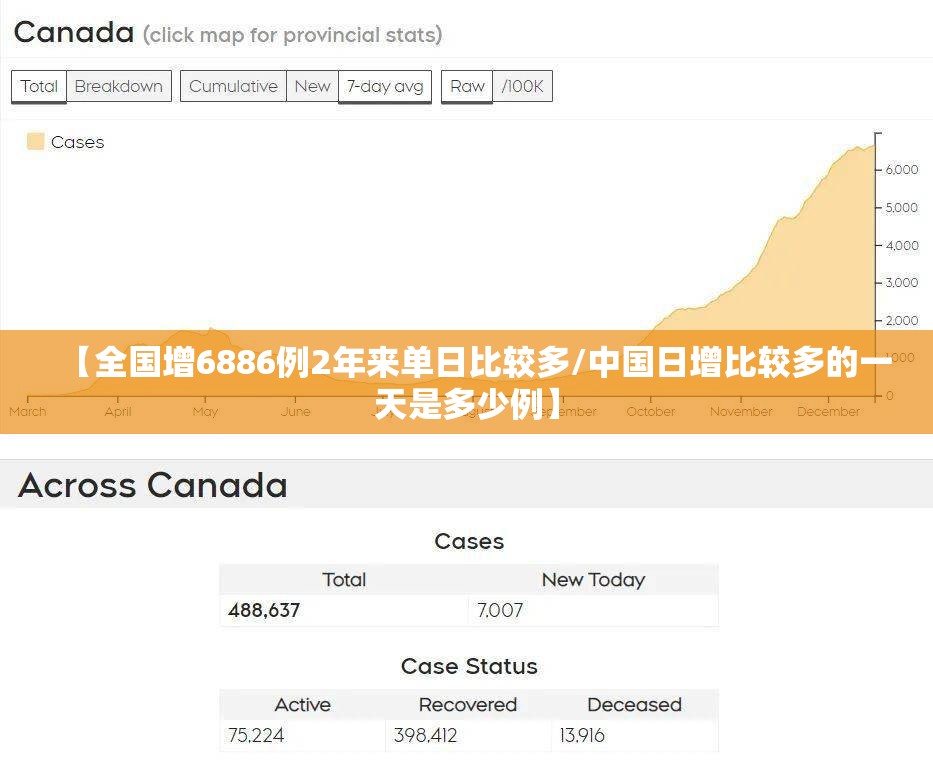Click the Active column header
The height and width of the screenshot is (764, 933).
click(302, 704)
